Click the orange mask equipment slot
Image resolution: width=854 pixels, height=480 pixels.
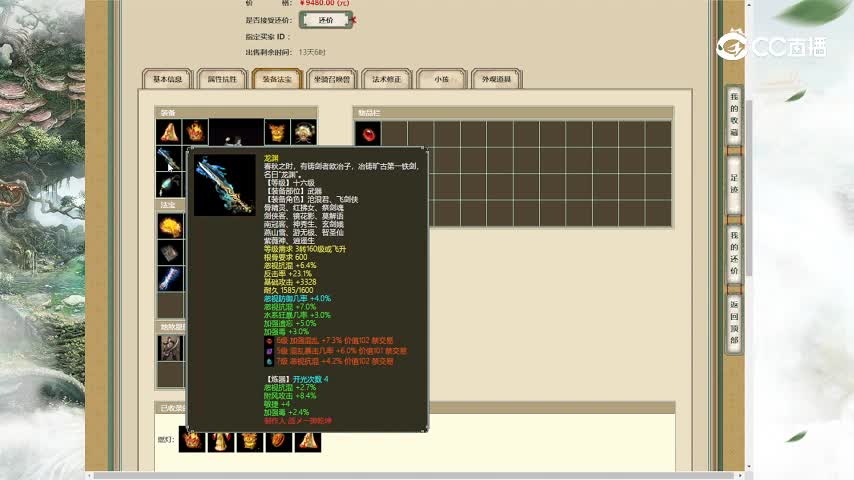coord(277,132)
